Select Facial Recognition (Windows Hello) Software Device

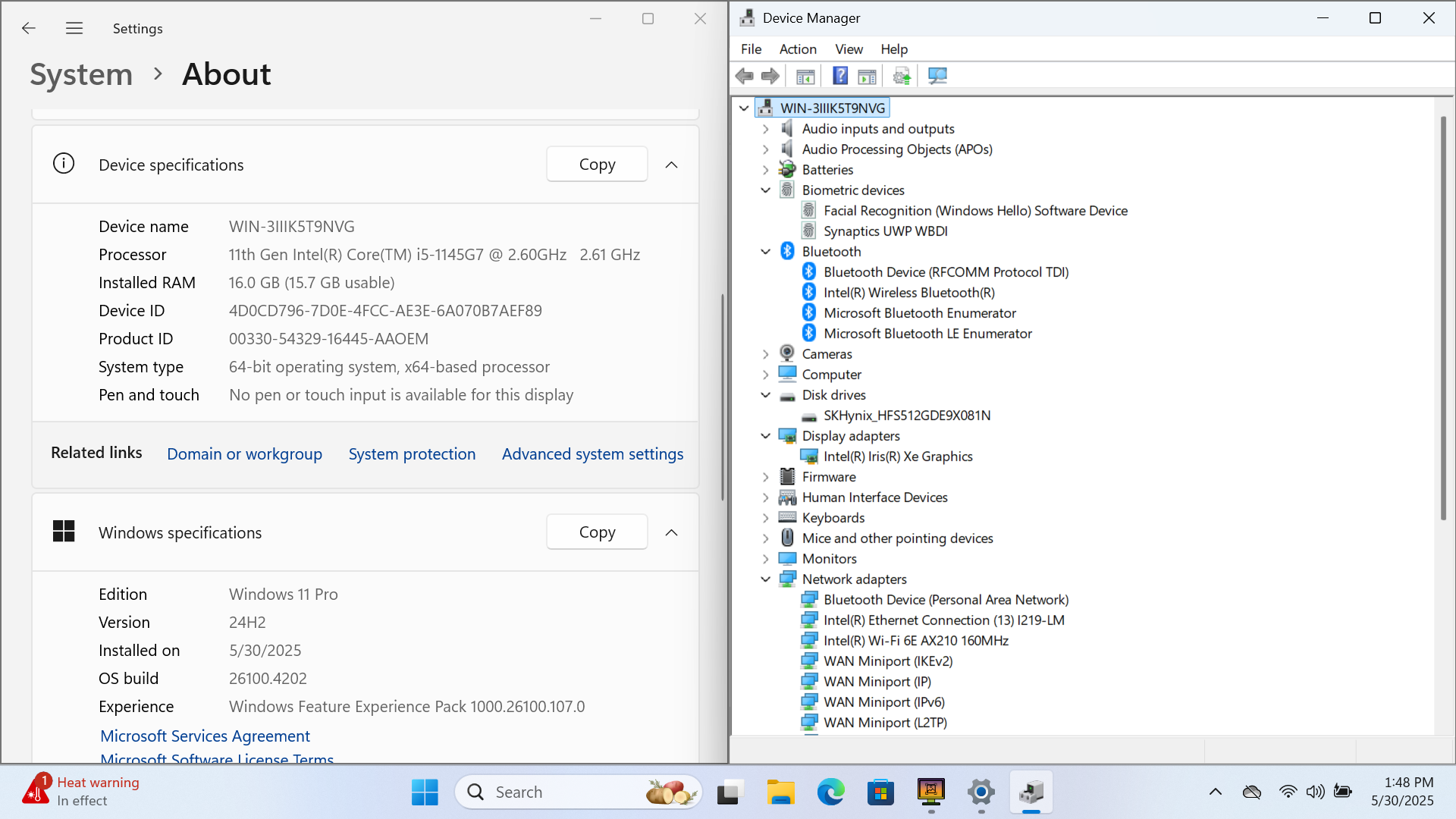[975, 210]
